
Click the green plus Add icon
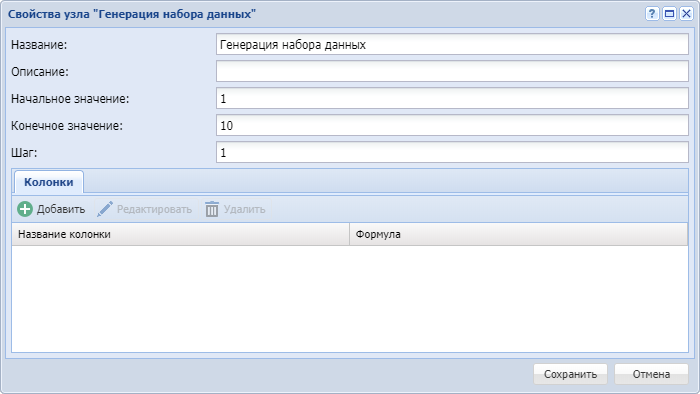[25, 209]
